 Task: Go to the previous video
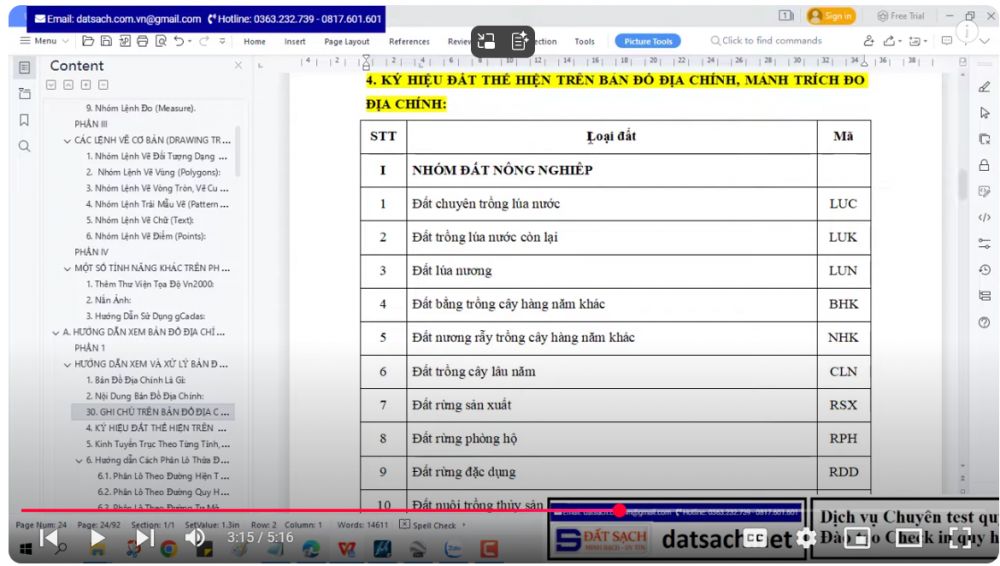coord(48,538)
